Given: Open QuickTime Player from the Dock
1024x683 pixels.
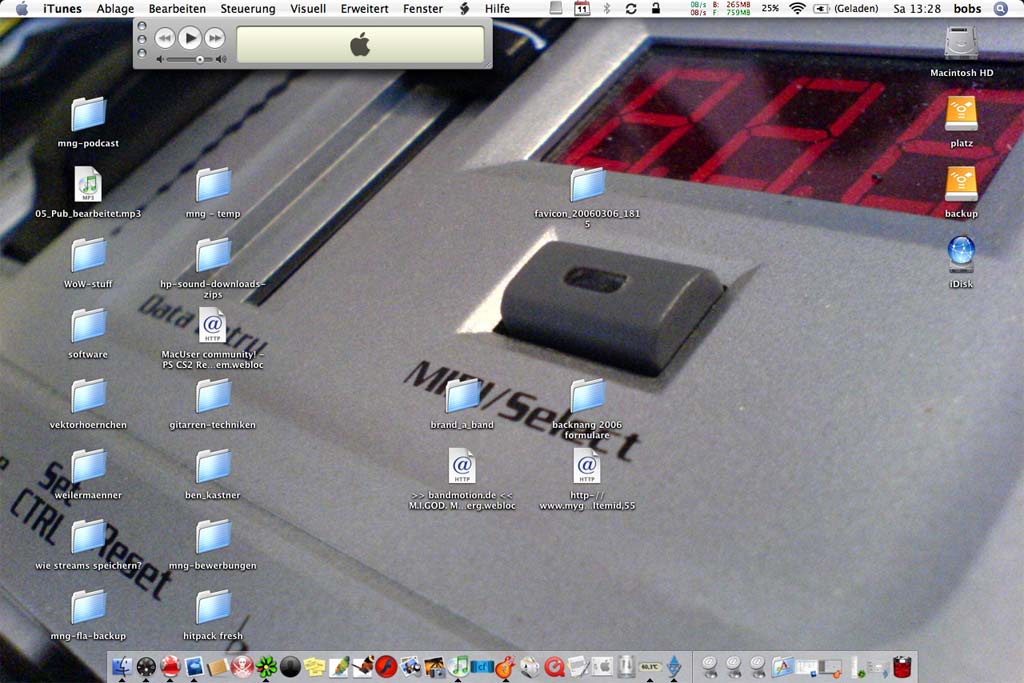Looking at the screenshot, I should [554, 666].
